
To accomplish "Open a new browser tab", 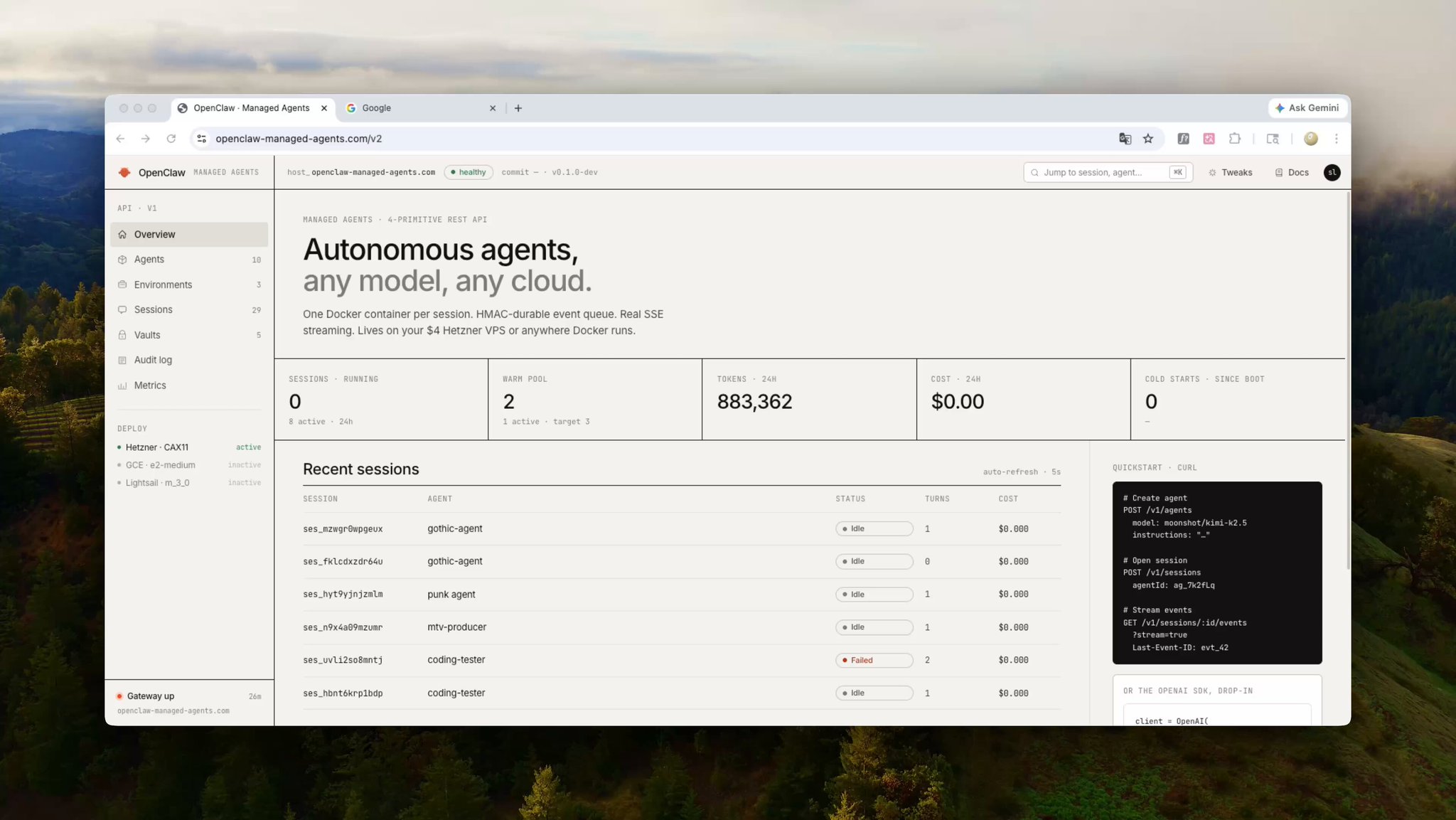I will [x=518, y=108].
